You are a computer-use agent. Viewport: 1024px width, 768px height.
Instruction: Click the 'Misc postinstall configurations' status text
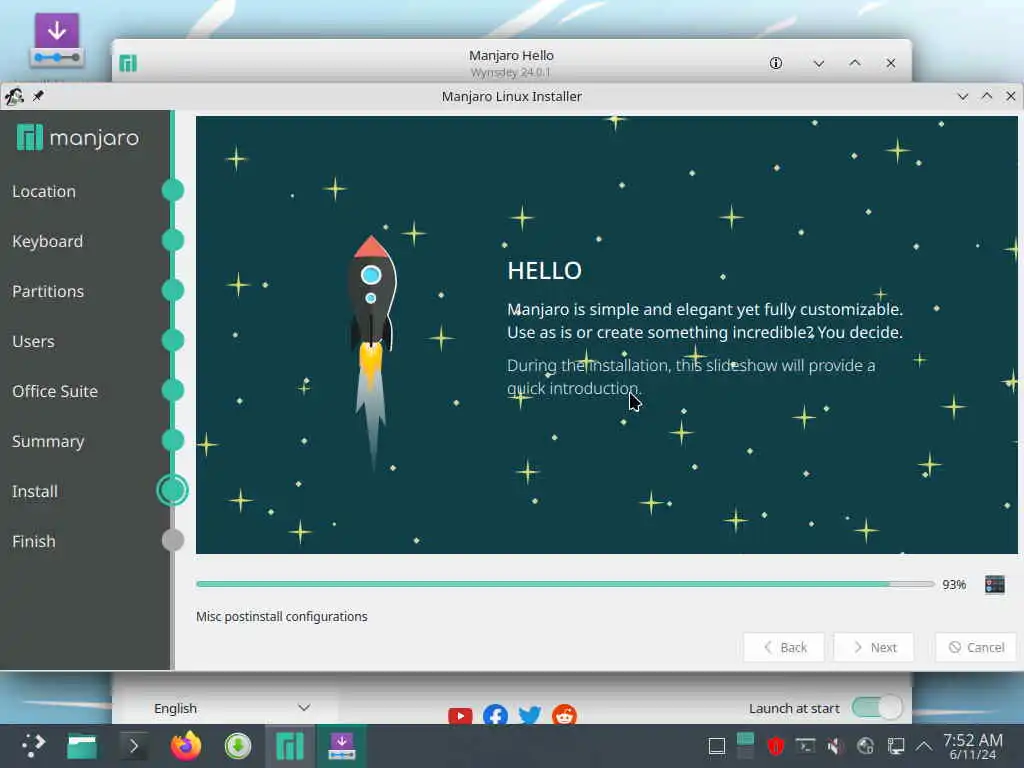pyautogui.click(x=281, y=616)
